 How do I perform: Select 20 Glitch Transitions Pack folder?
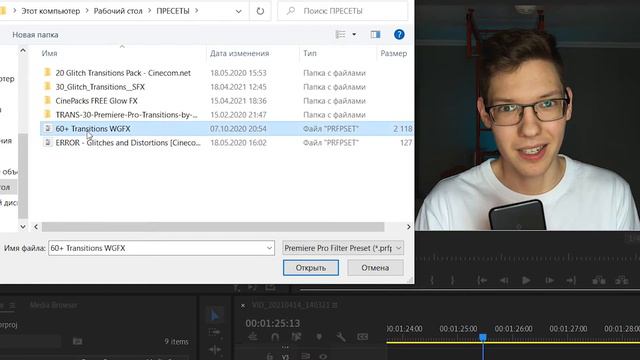tap(123, 73)
